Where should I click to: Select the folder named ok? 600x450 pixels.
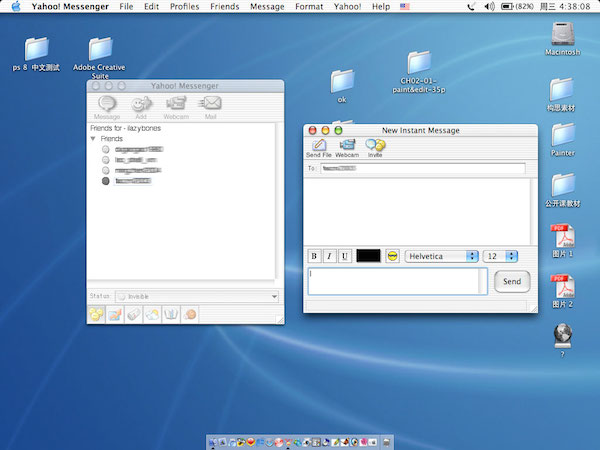[342, 81]
